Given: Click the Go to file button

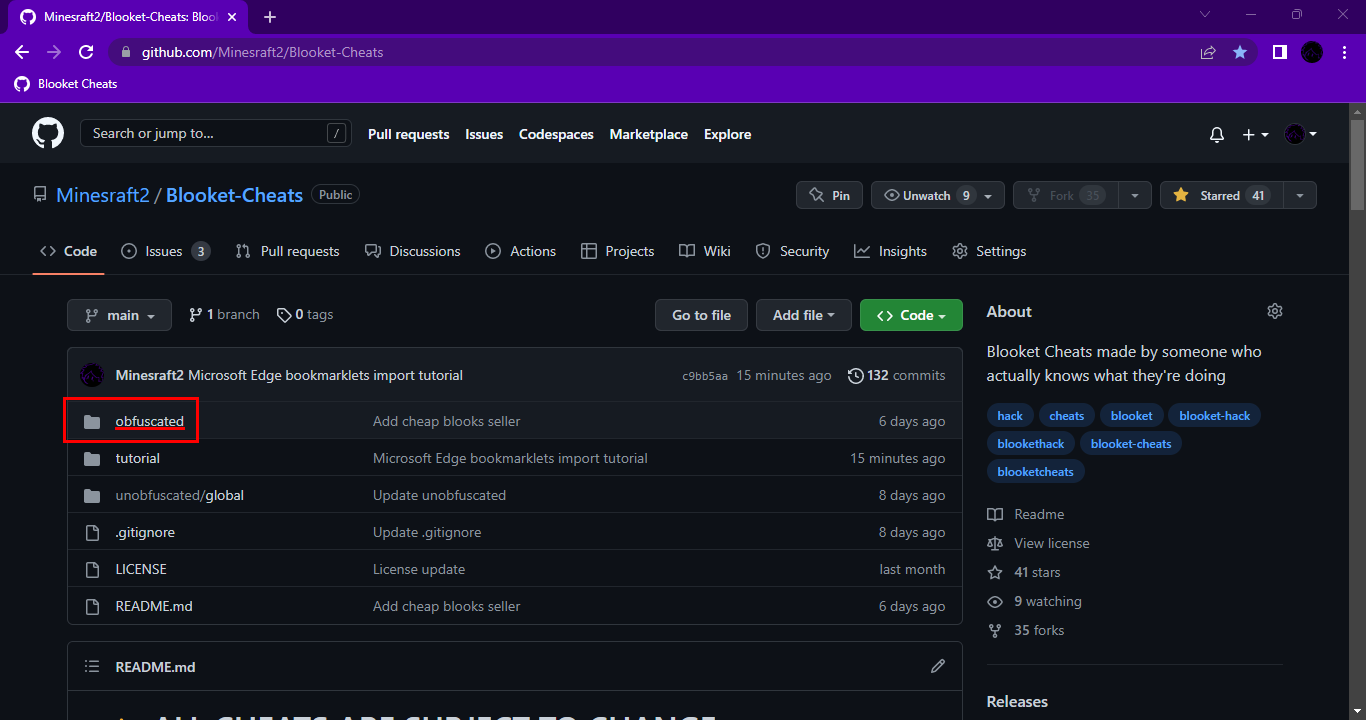Looking at the screenshot, I should (x=702, y=315).
